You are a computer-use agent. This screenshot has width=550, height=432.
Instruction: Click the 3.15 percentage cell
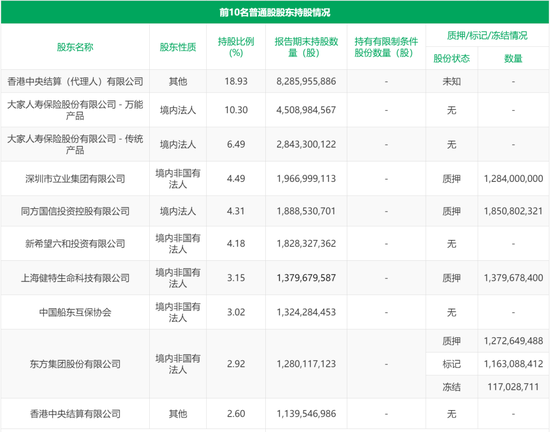[x=236, y=278]
